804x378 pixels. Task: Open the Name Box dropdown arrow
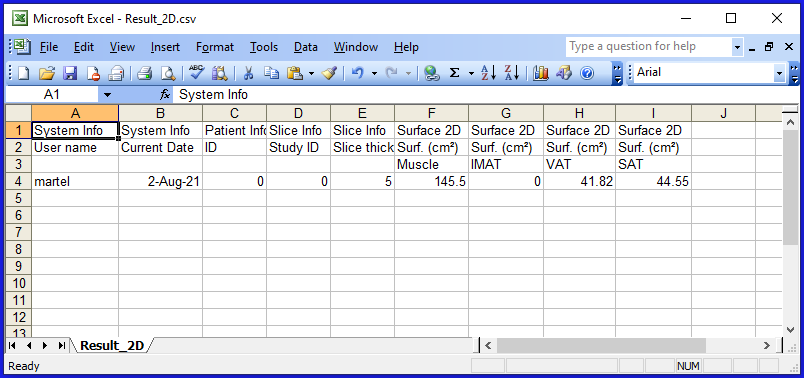click(107, 95)
